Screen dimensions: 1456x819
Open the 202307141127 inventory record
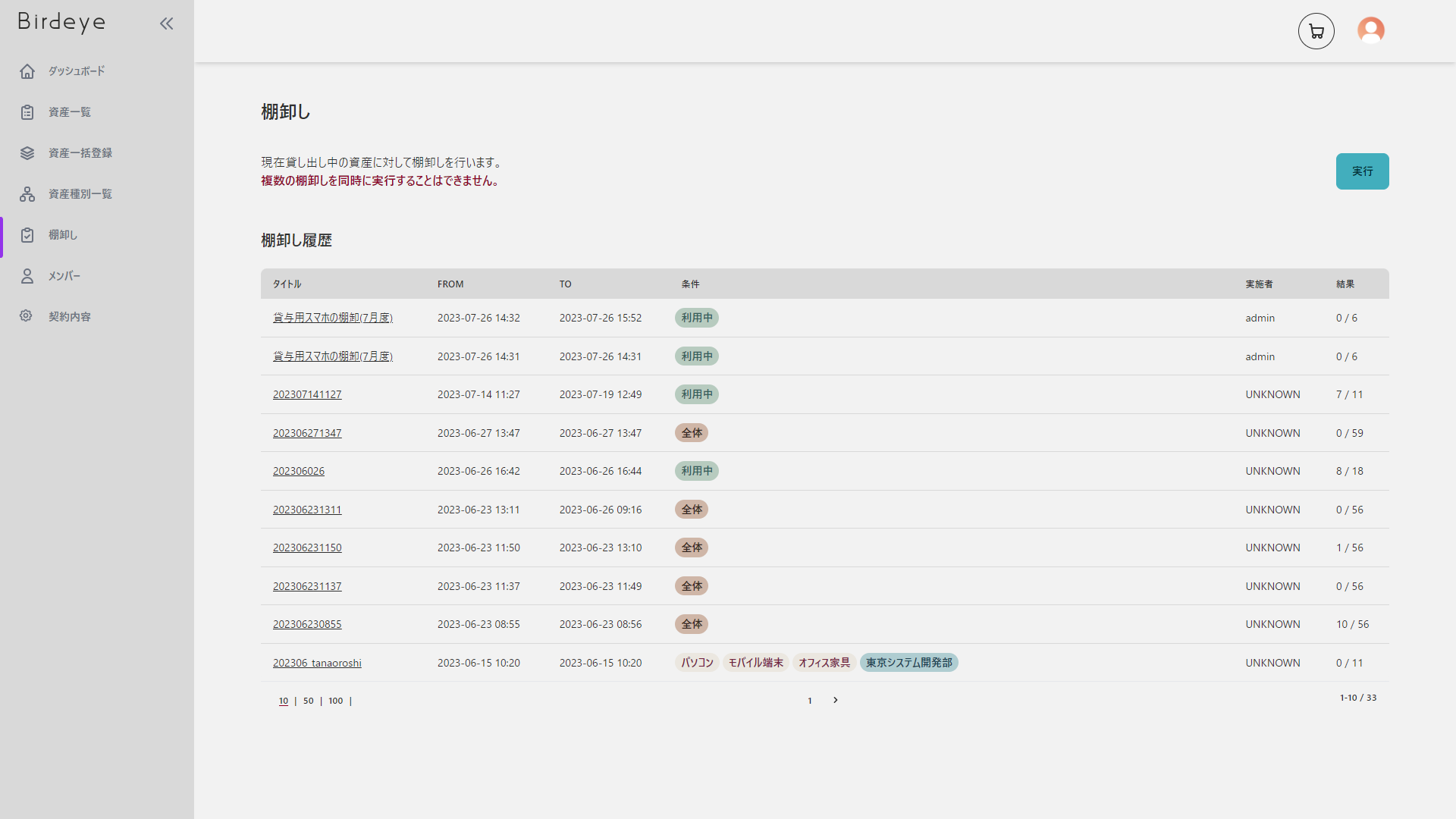[307, 394]
